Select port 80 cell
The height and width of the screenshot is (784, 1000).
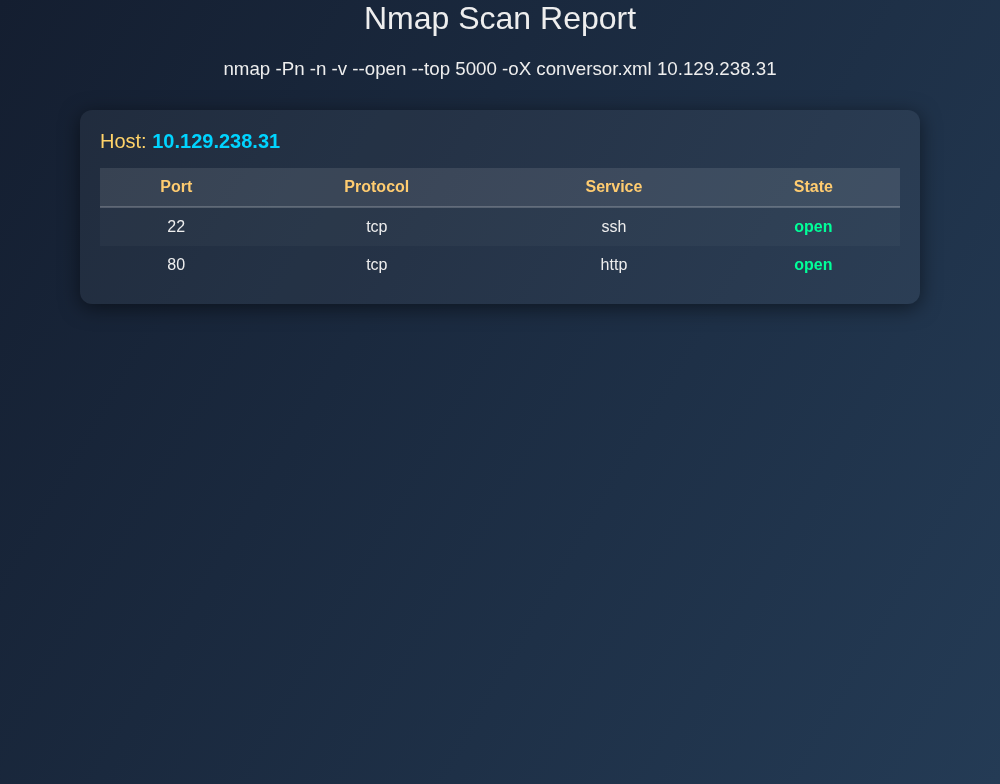pos(176,265)
